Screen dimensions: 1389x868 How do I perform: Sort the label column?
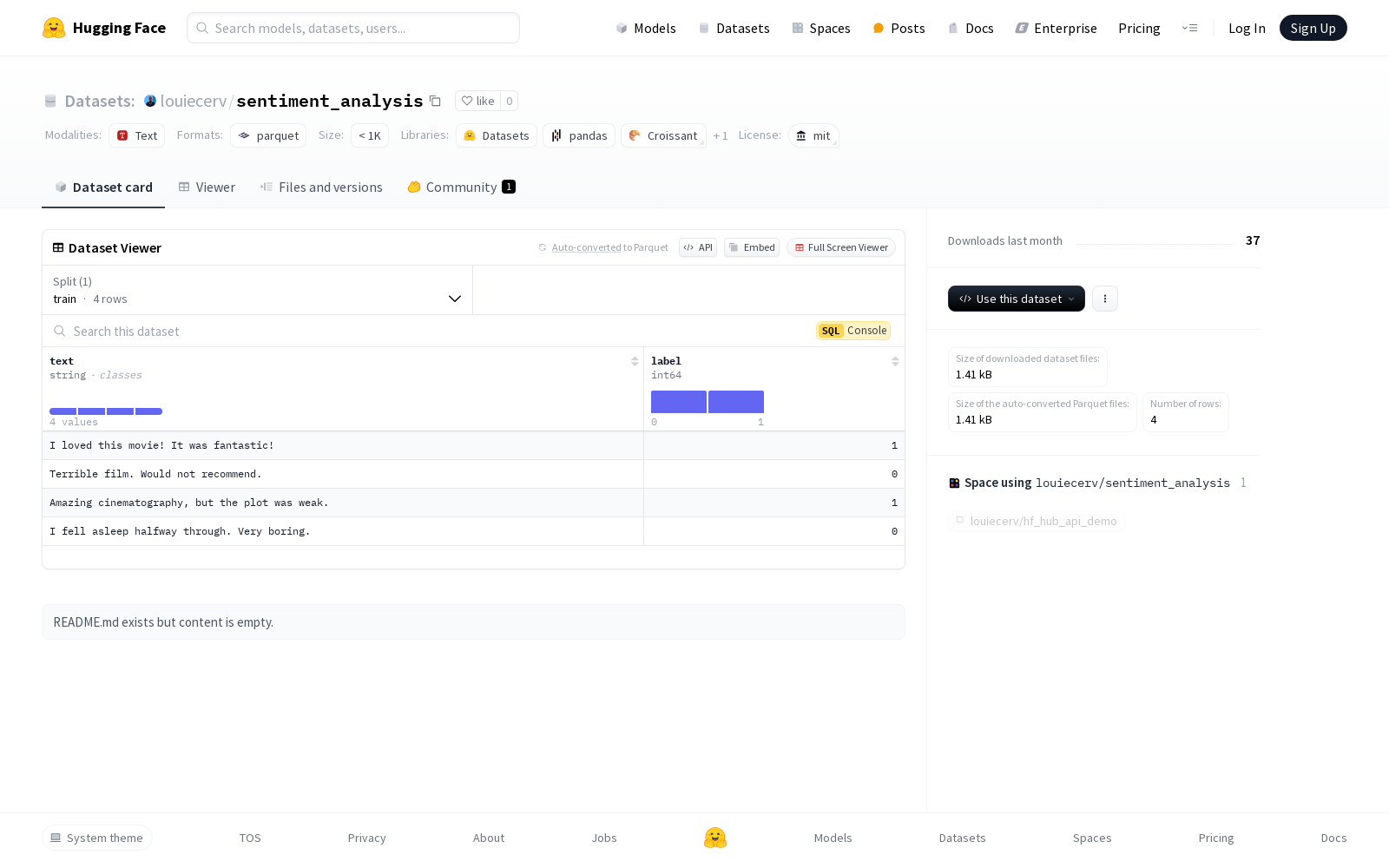tap(895, 361)
